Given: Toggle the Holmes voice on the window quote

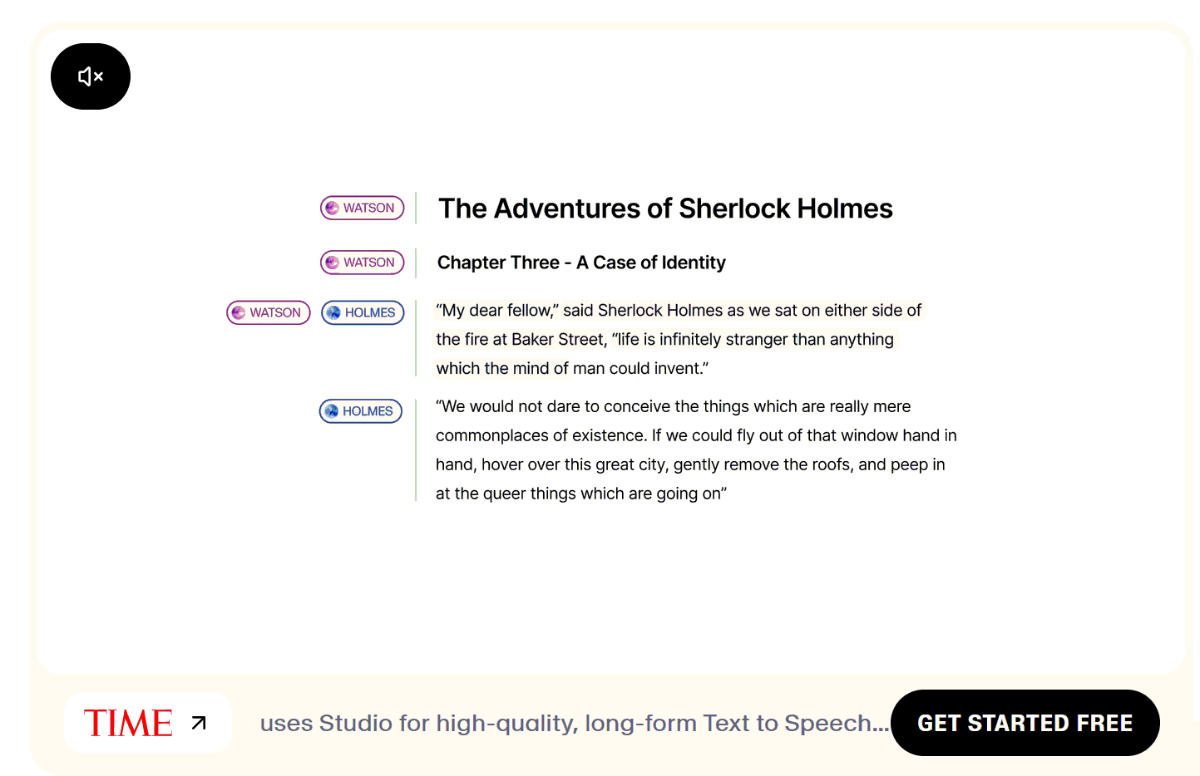Looking at the screenshot, I should pyautogui.click(x=360, y=410).
